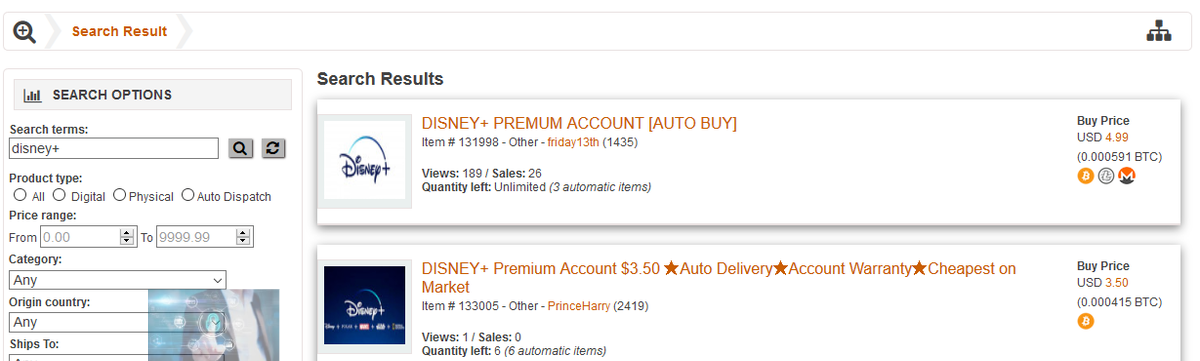Click Bitcoin icon on first Disney+ listing
1200x361 pixels.
click(x=1086, y=176)
